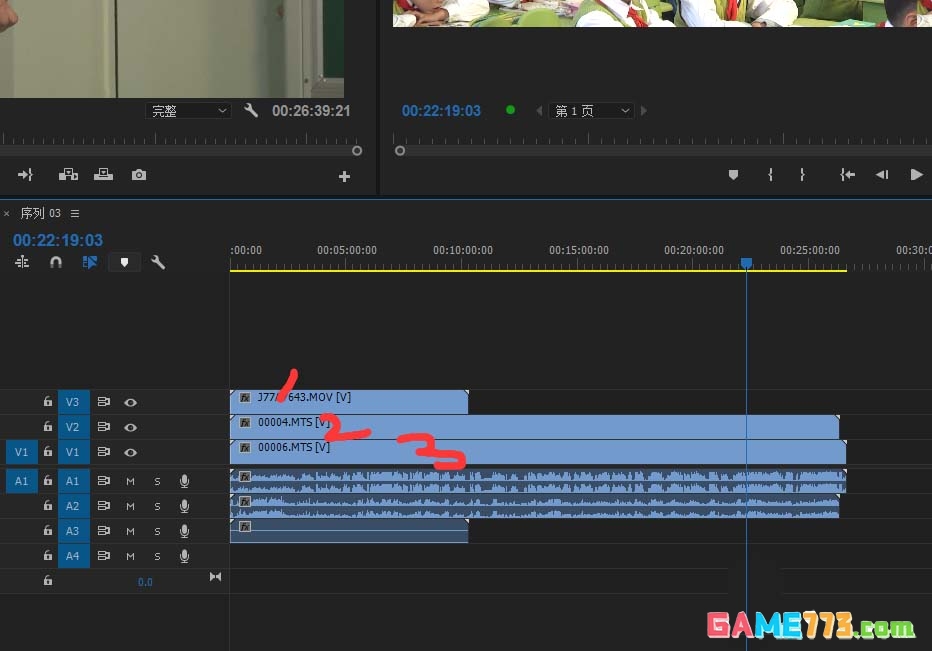Click the master track volume value 0.0
Screen dimensions: 932x651
point(145,582)
